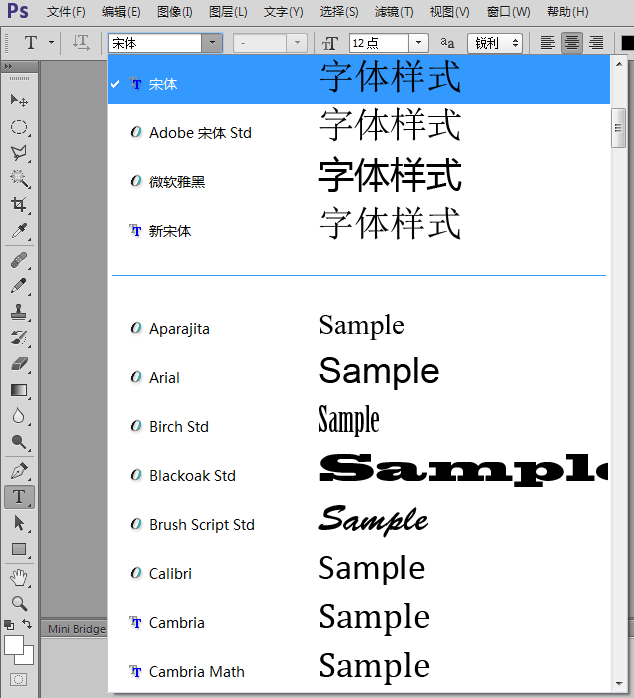Open the 图层(L) menu

coord(228,12)
